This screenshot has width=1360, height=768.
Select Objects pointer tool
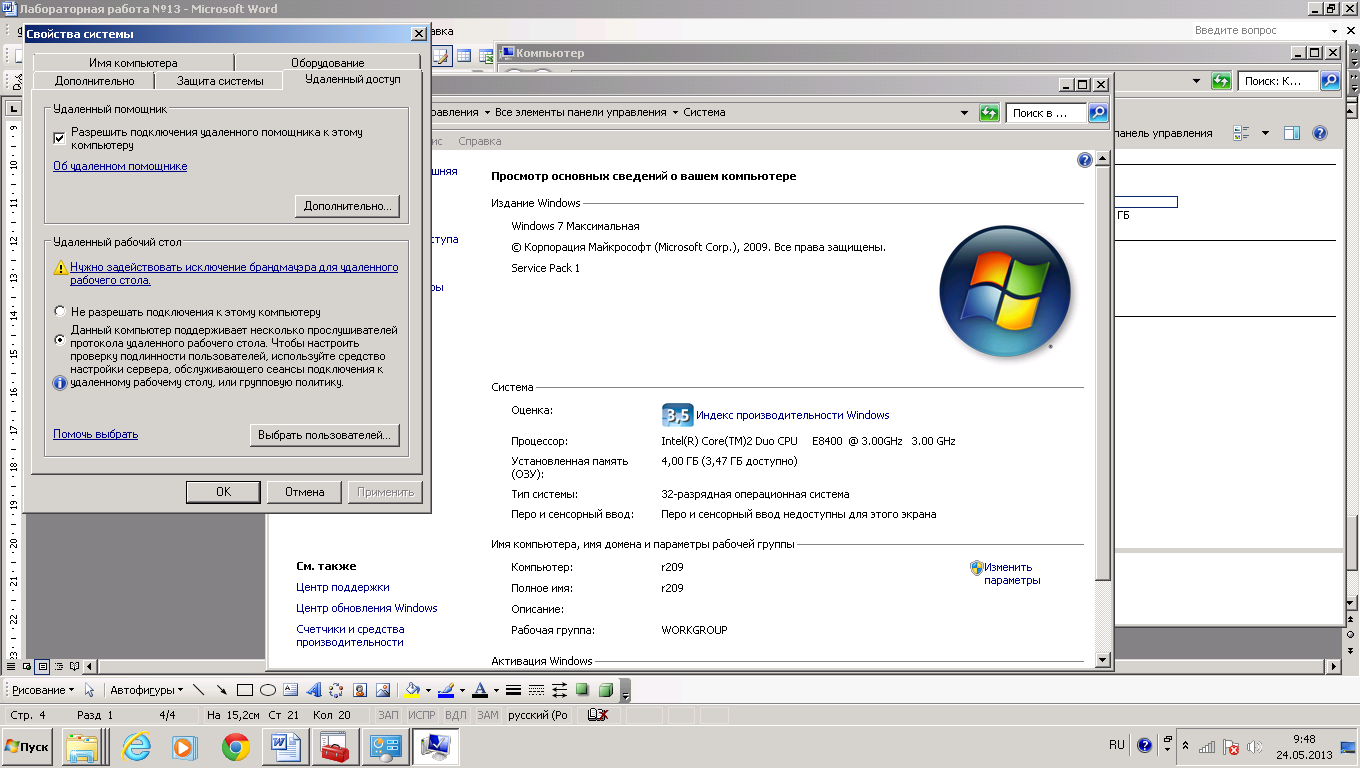(90, 690)
